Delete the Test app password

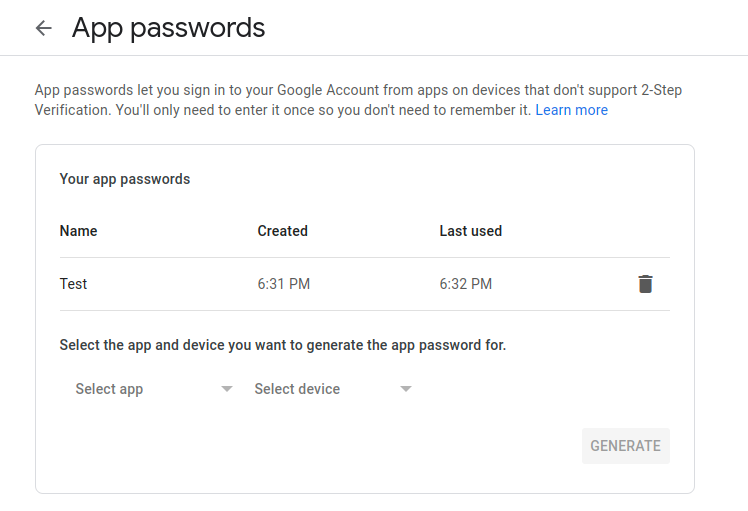pos(645,284)
